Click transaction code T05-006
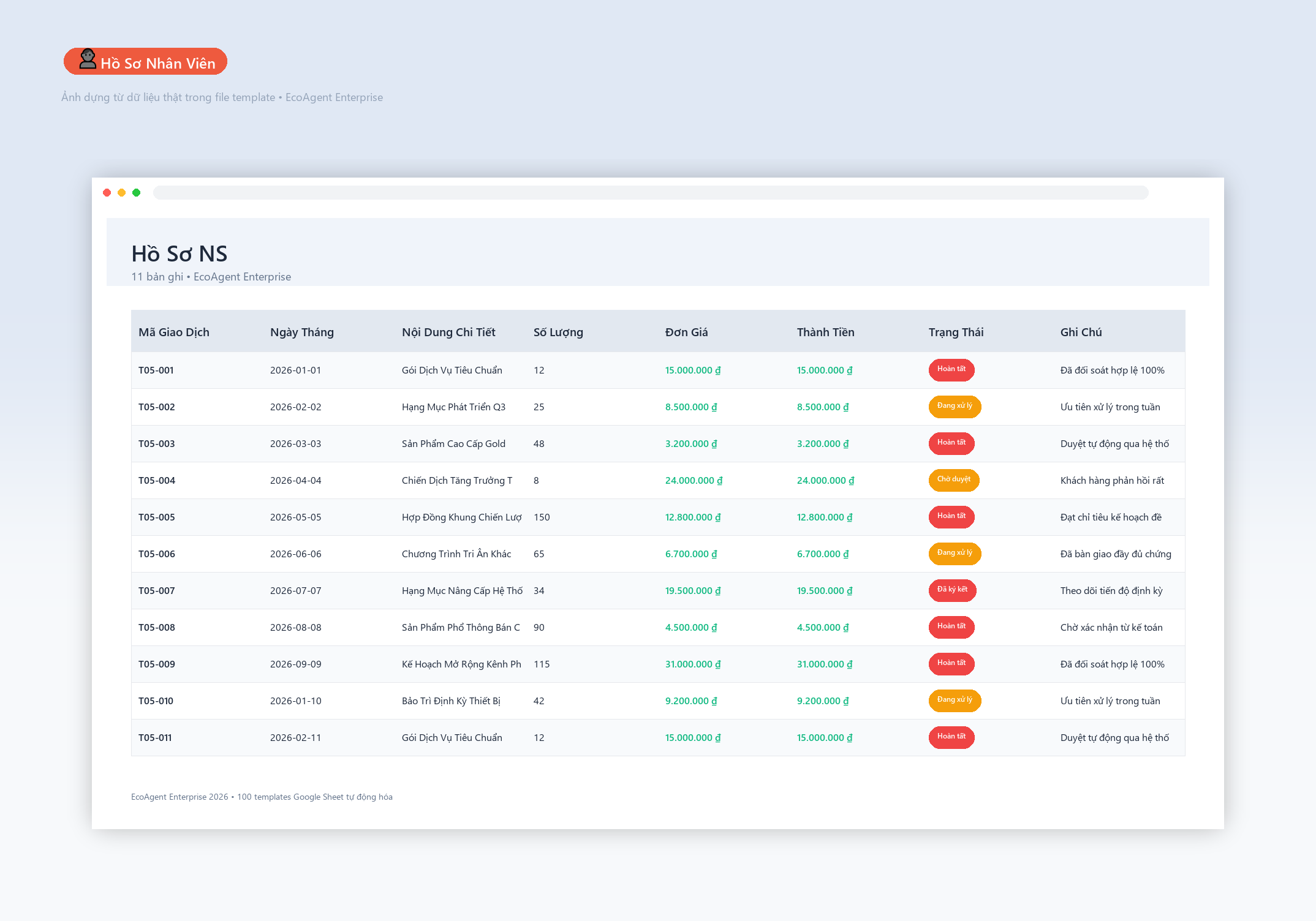 point(157,554)
